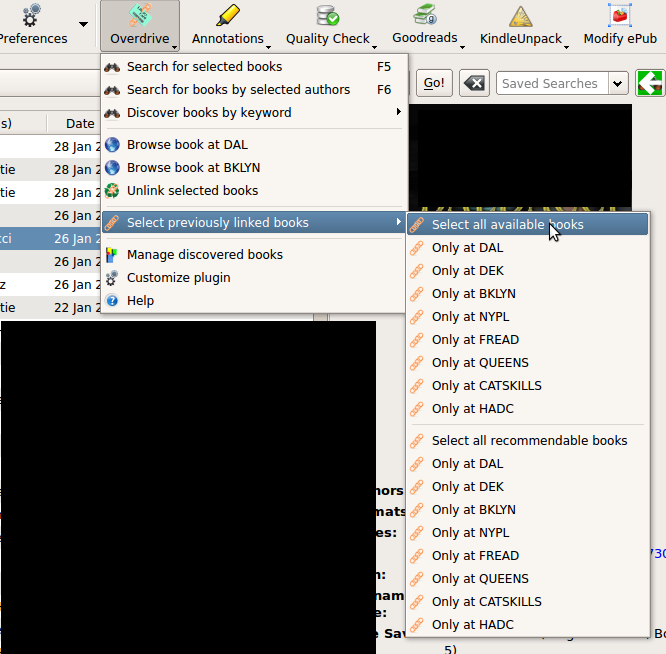Viewport: 666px width, 654px height.
Task: Click the green arrow saved-search icon
Action: [x=649, y=83]
